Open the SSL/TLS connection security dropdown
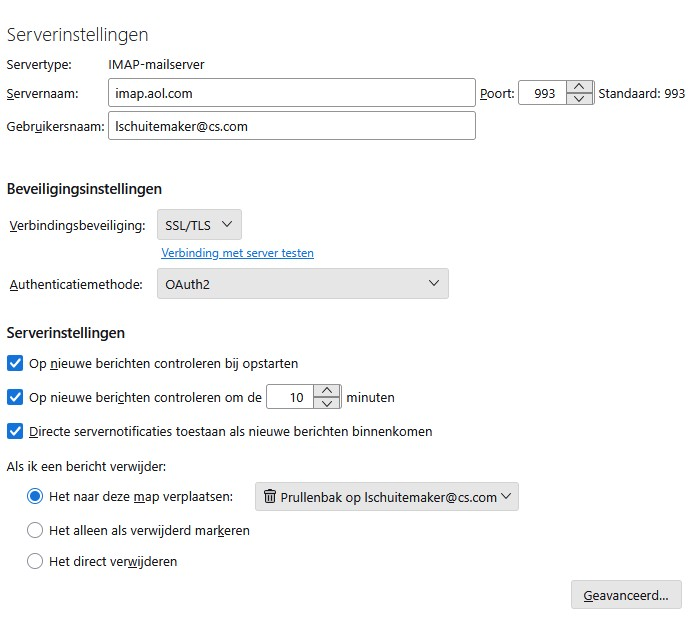This screenshot has height=630, width=690. click(199, 225)
